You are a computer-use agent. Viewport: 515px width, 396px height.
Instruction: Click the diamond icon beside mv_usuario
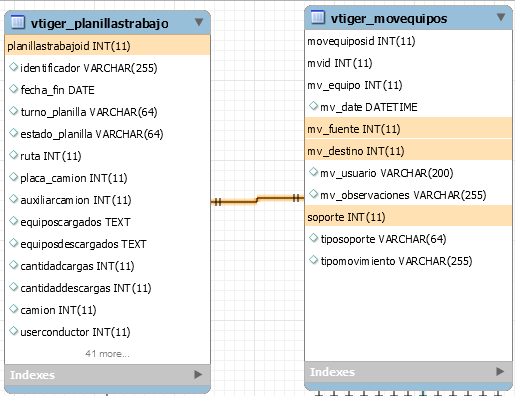[x=313, y=172]
